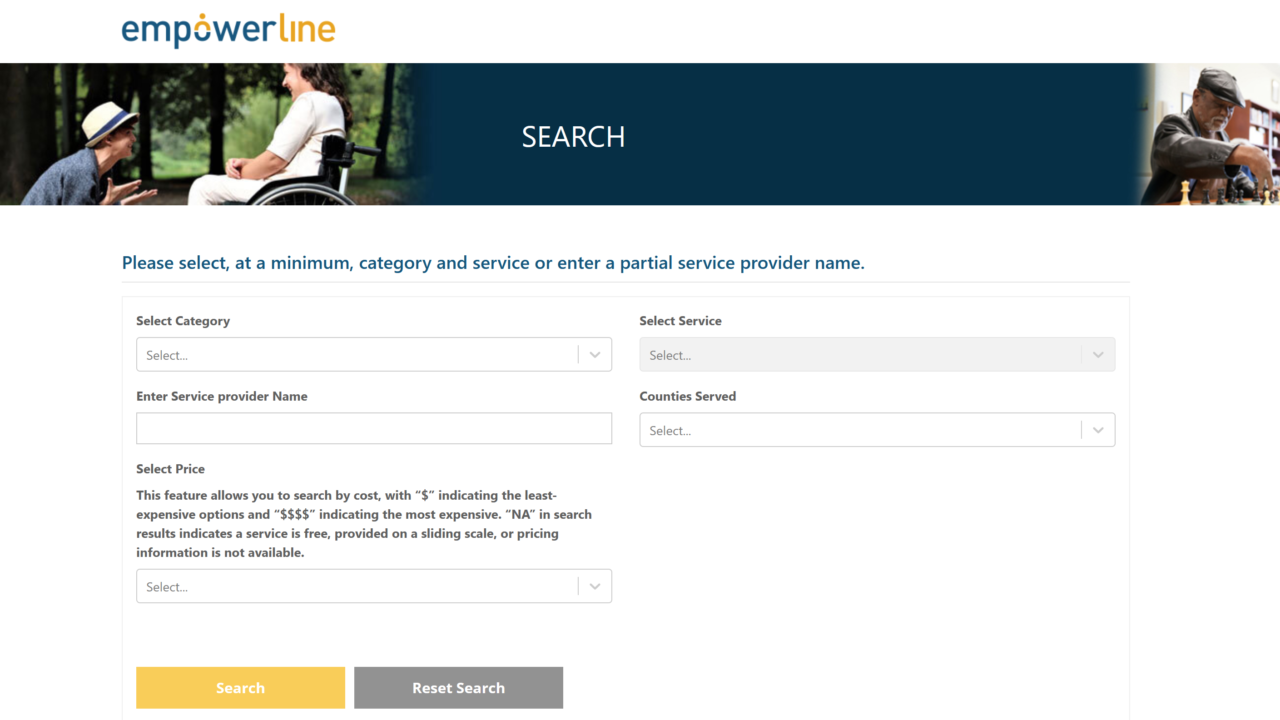1280x720 pixels.
Task: Click the "Select Price" field label
Action: coord(170,469)
